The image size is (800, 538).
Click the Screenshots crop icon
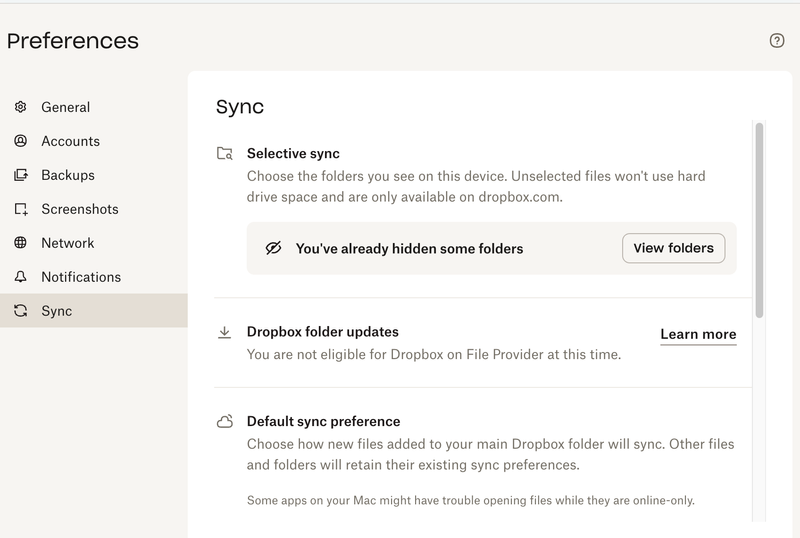pos(21,209)
